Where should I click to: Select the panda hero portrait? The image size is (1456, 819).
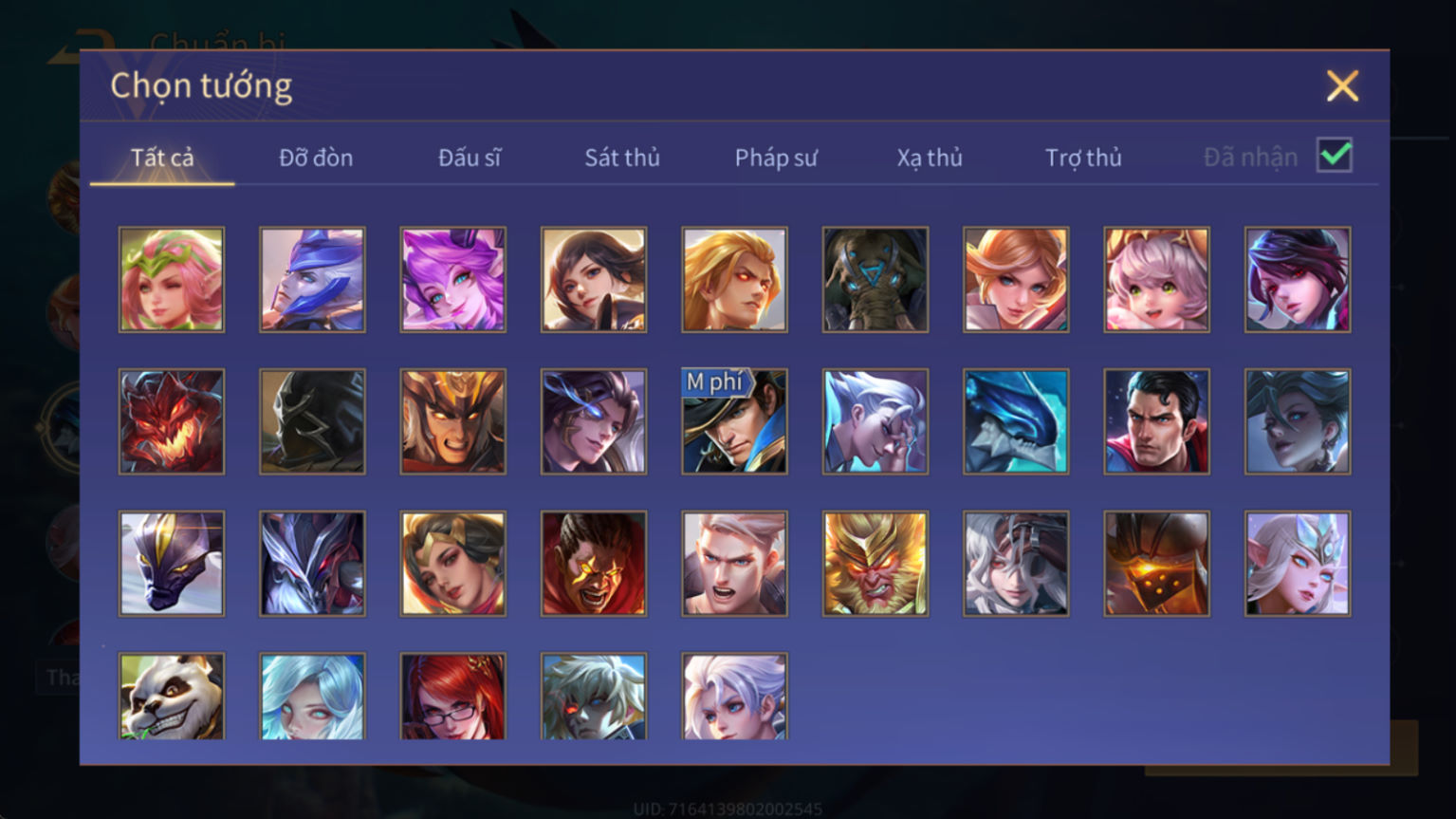(x=172, y=696)
